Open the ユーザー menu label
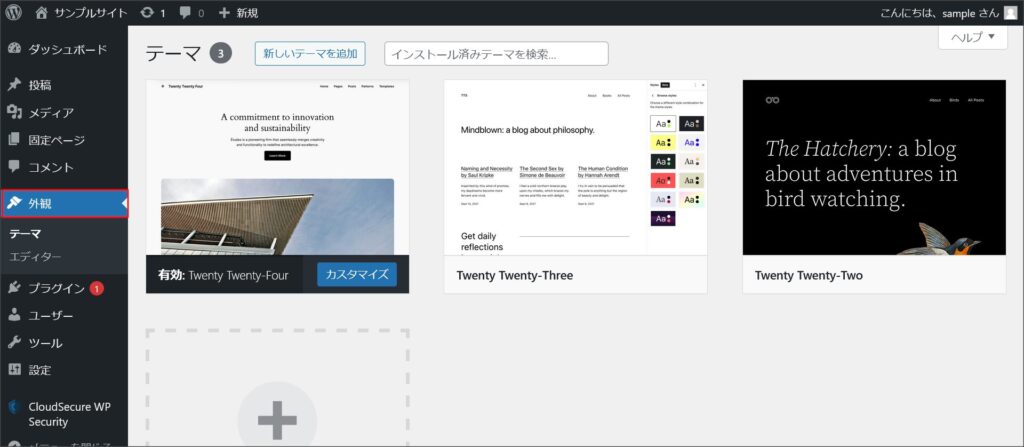Image resolution: width=1024 pixels, height=447 pixels. (x=51, y=316)
